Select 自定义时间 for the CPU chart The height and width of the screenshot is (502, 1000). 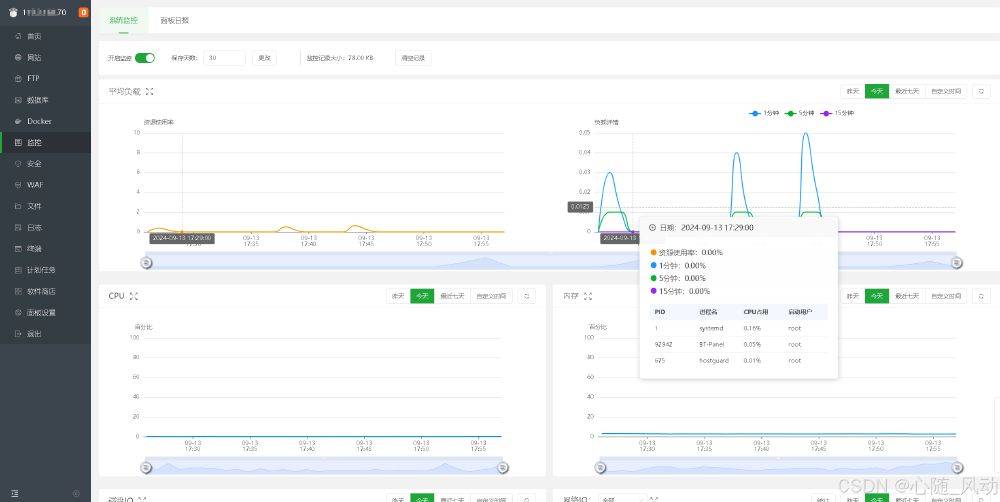click(490, 296)
